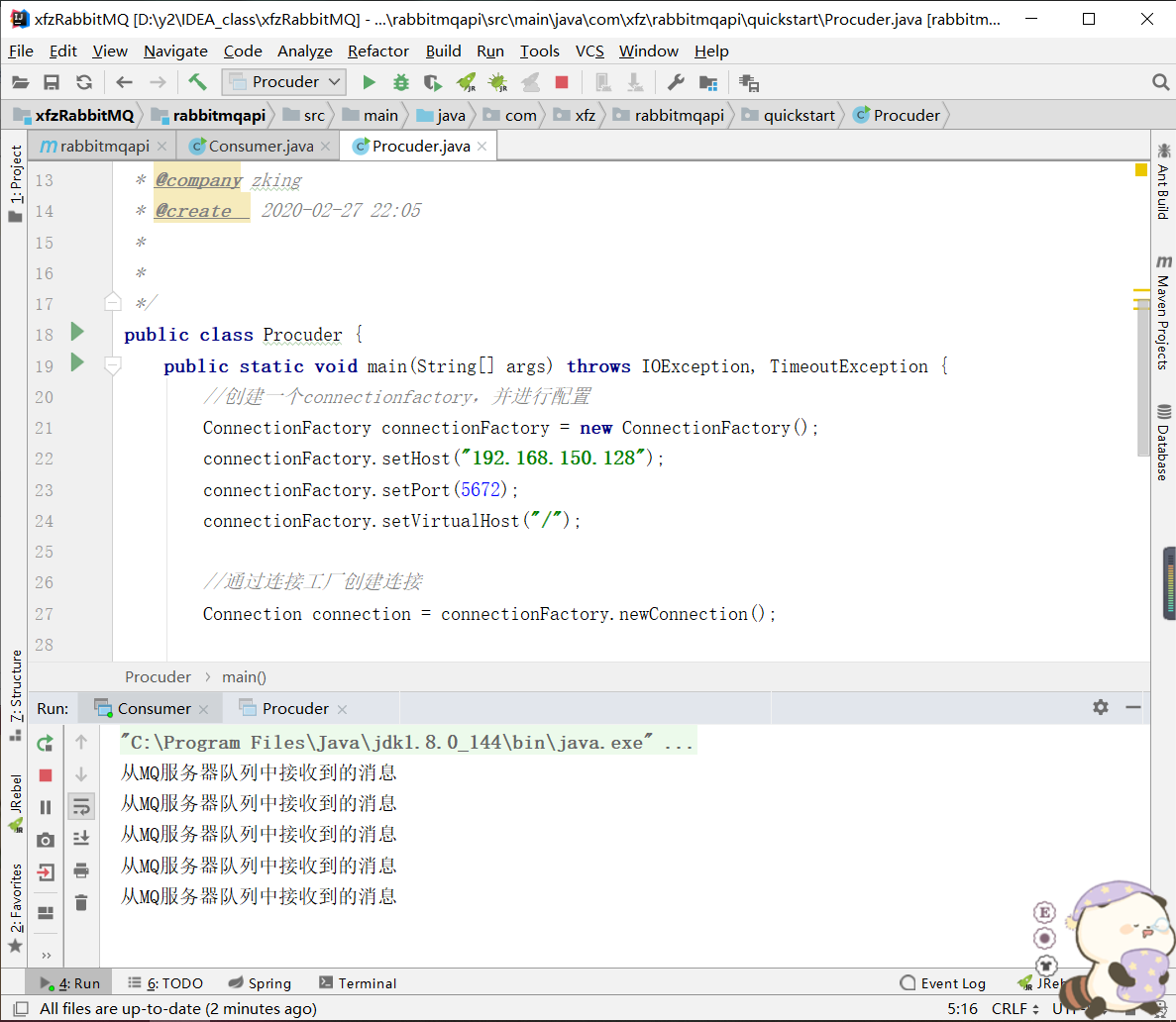Viewport: 1176px width, 1022px height.
Task: Select rabbitmqapi module in navigation bar
Action: click(208, 116)
